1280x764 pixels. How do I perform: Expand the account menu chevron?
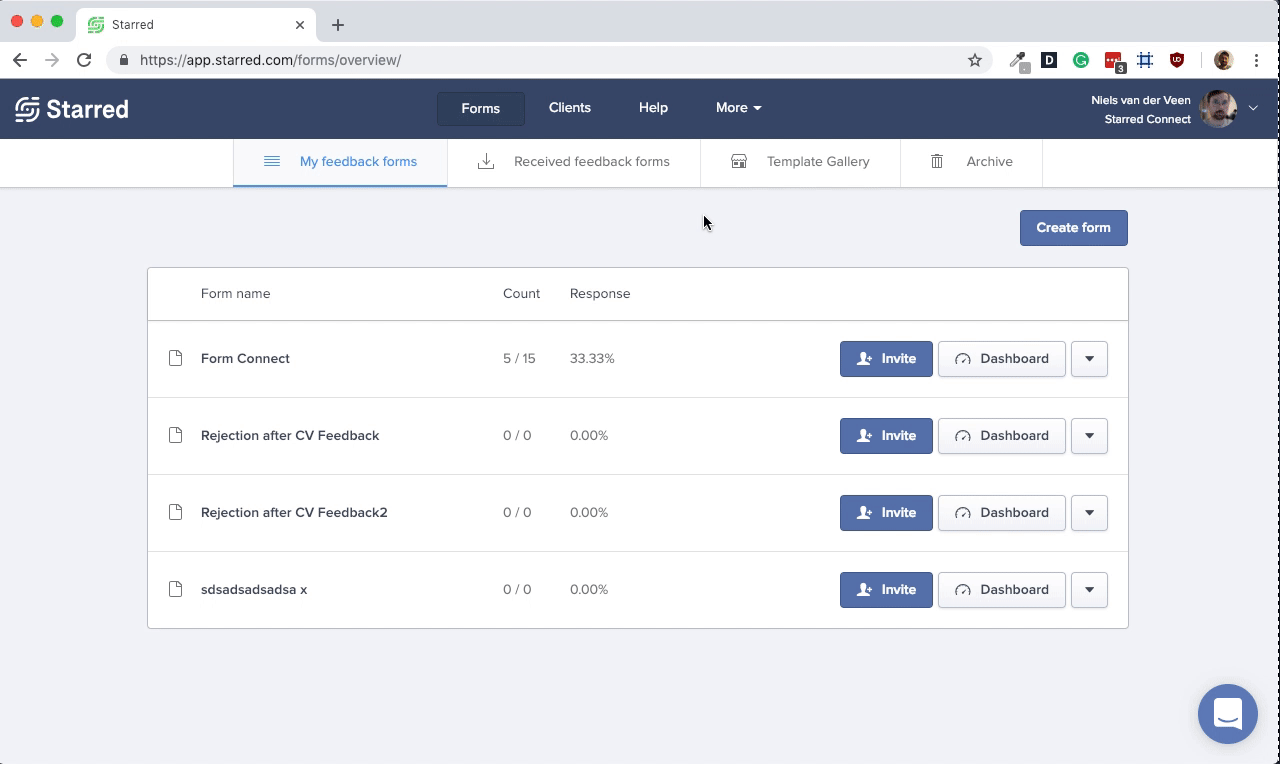1253,108
